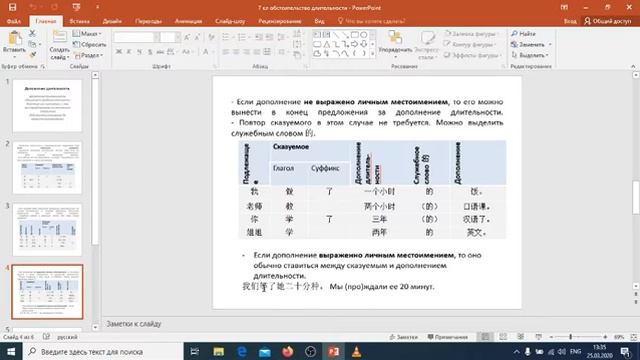Open the Выделить select dropdown
The width and height of the screenshot is (640, 360).
click(530, 55)
